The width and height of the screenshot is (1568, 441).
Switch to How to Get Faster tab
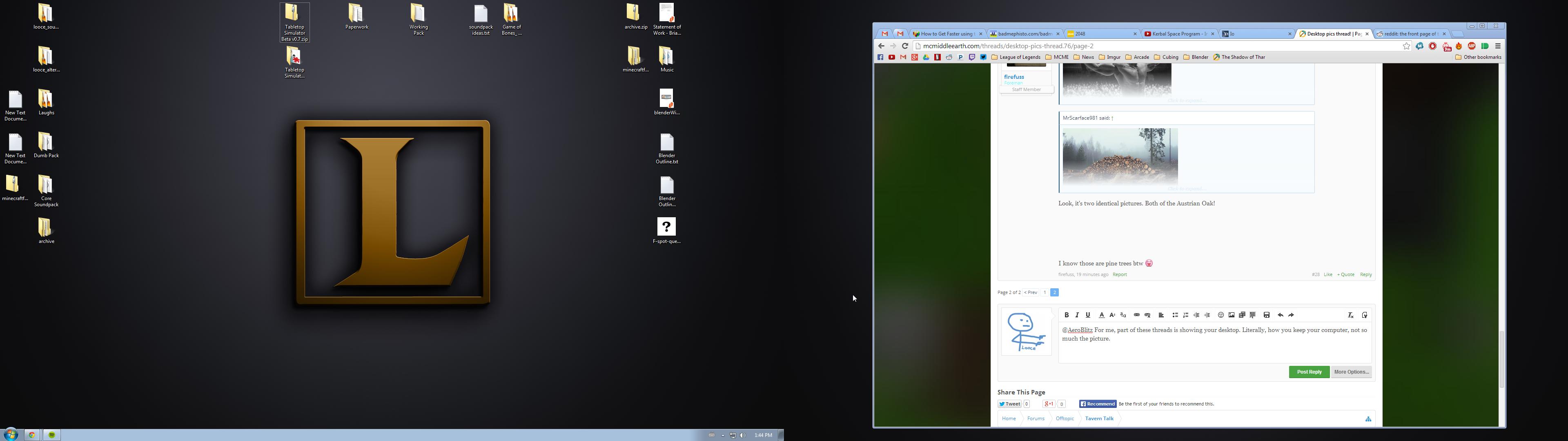947,33
